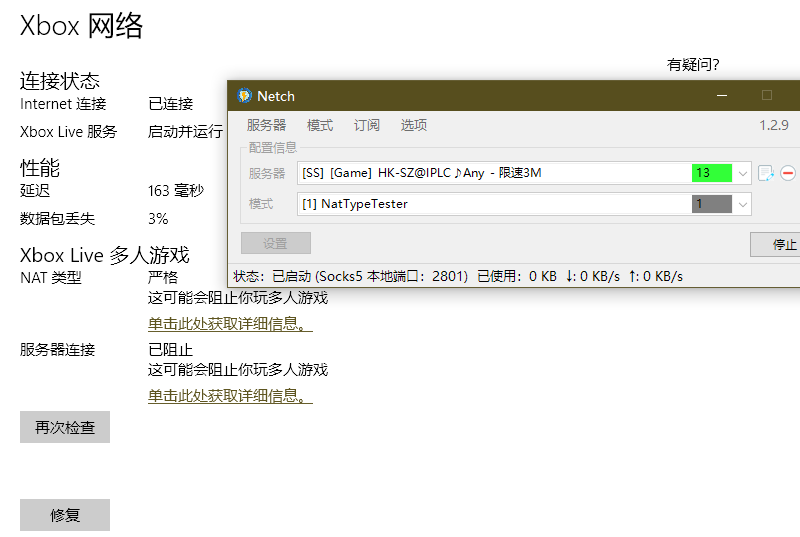Click the 3% packet loss value
Viewport: 800px width, 537px height.
pyautogui.click(x=158, y=219)
